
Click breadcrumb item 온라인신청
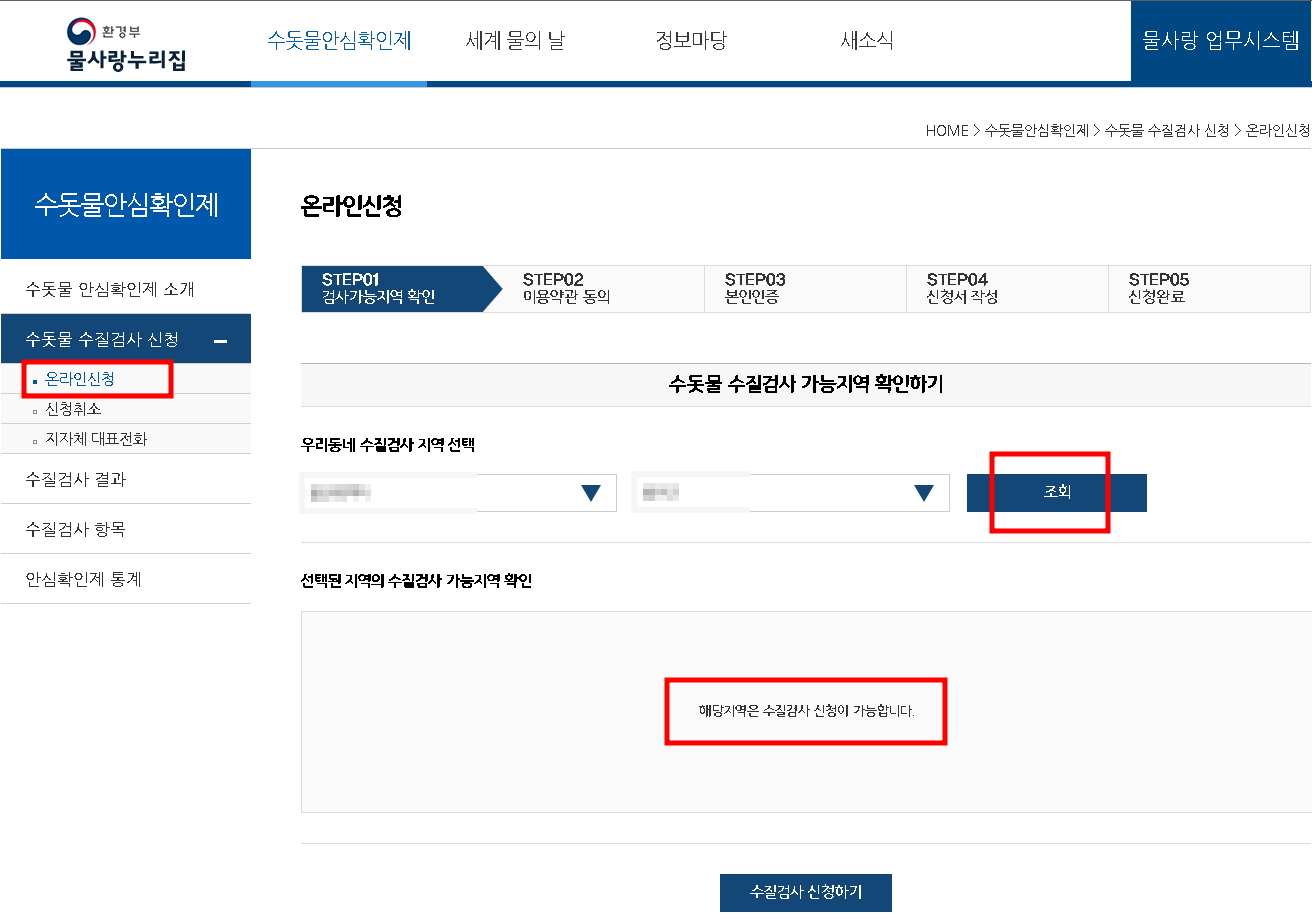(x=1278, y=130)
